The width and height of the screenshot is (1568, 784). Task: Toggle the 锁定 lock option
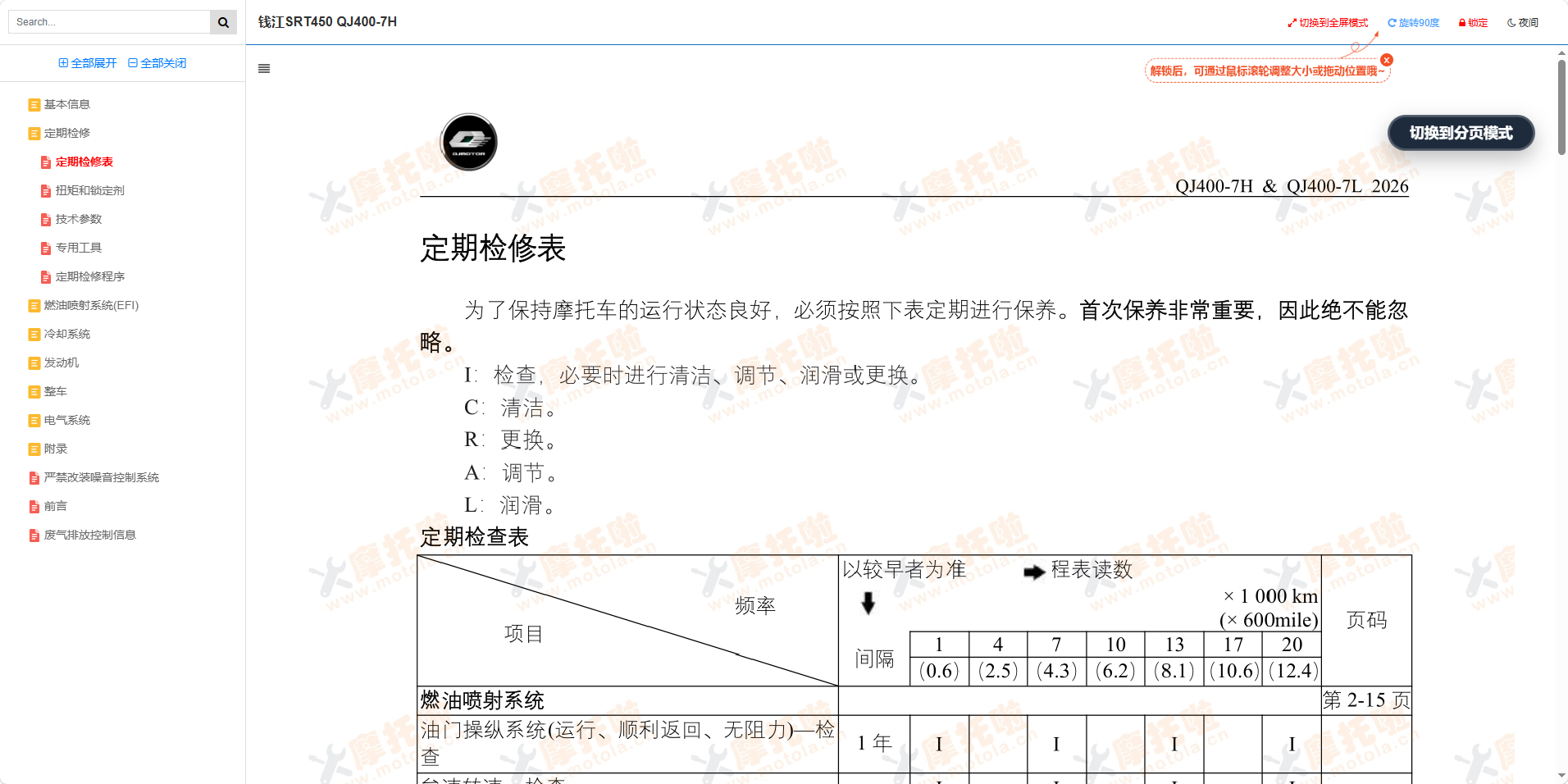tap(1473, 23)
